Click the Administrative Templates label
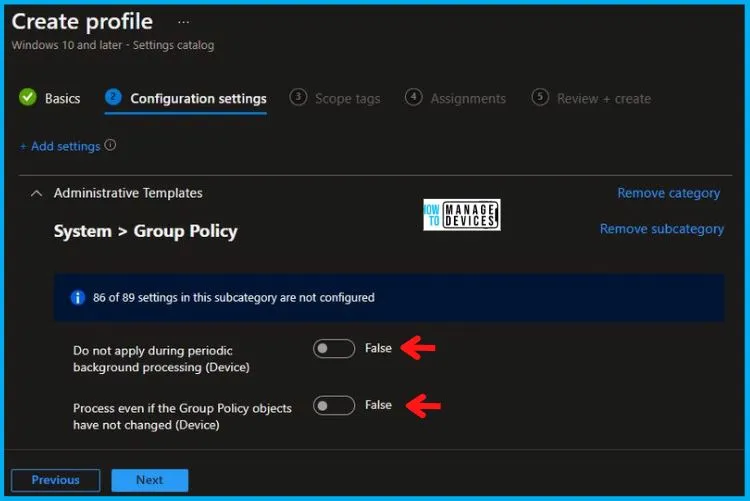 click(x=128, y=193)
